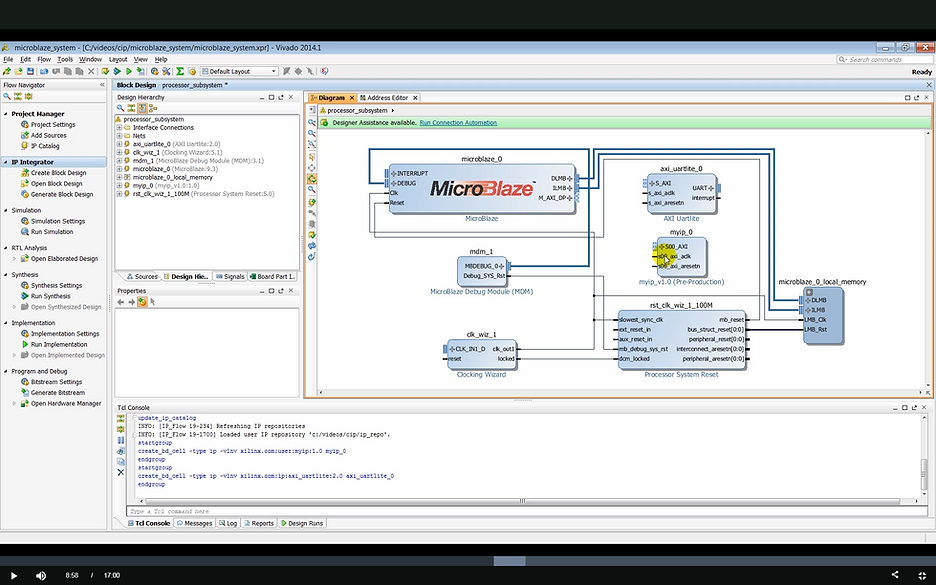Expand the Interface Connections tree node
The height and width of the screenshot is (585, 936).
(x=119, y=128)
